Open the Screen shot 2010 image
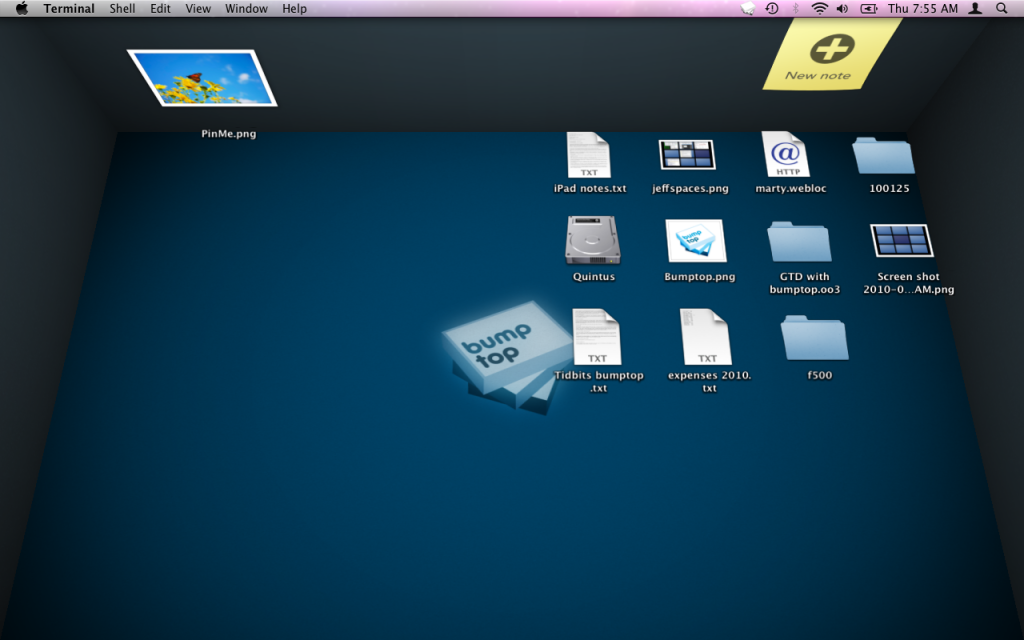Image resolution: width=1024 pixels, height=640 pixels. [x=901, y=241]
